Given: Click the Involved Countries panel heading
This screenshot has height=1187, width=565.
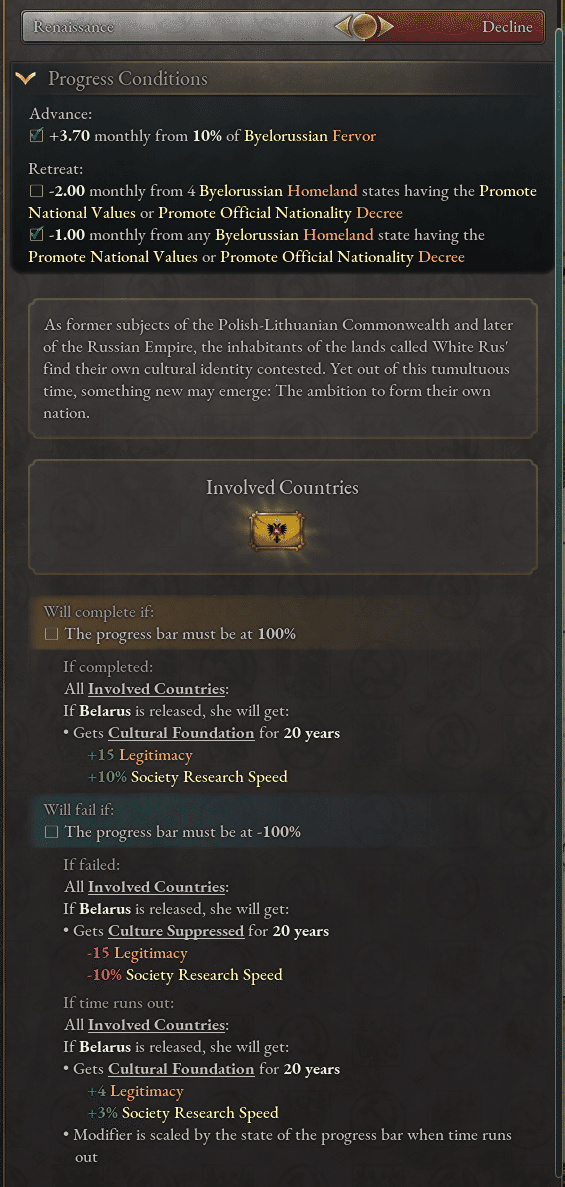Looking at the screenshot, I should pyautogui.click(x=282, y=488).
